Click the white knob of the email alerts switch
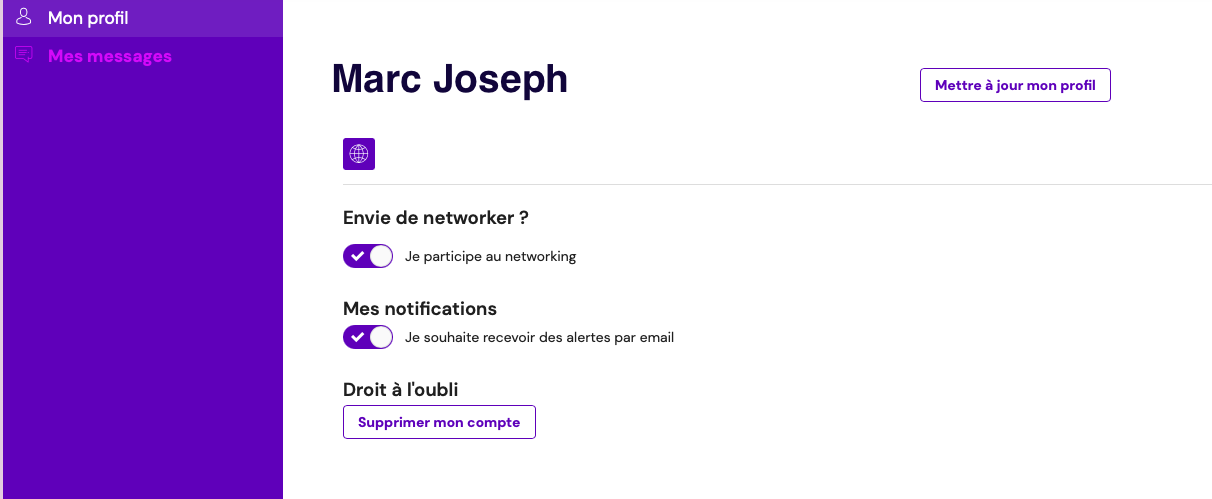Screen dimensions: 1212x499 click(x=380, y=337)
